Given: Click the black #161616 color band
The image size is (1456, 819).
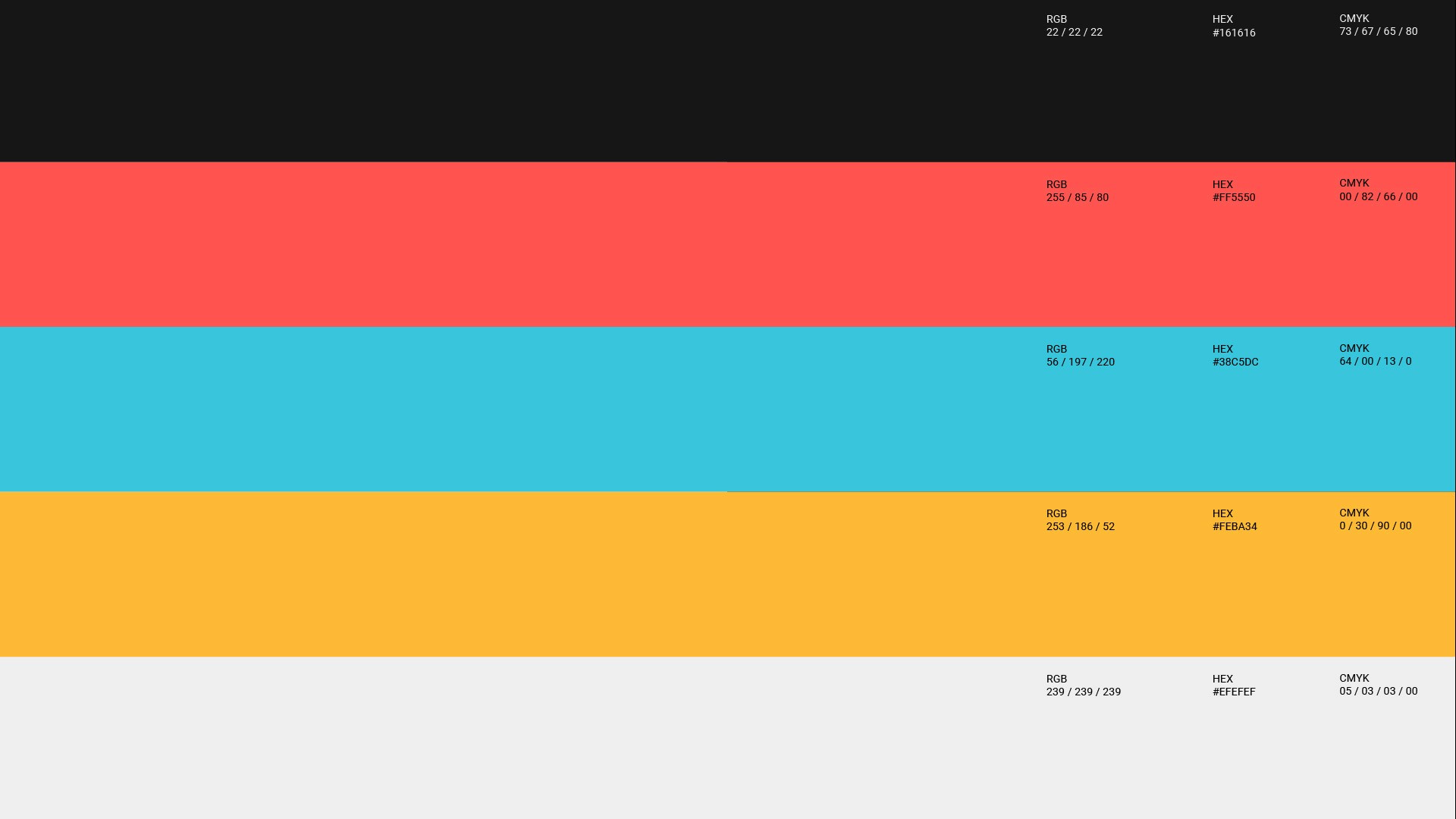Looking at the screenshot, I should (516, 80).
